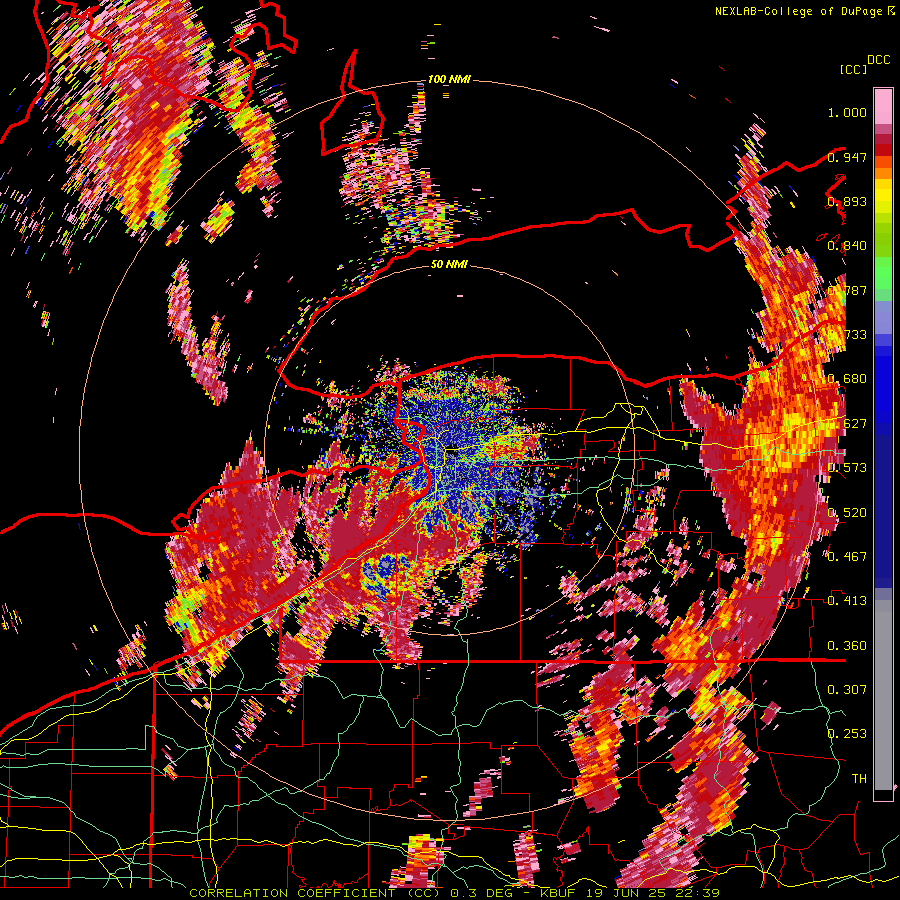Image resolution: width=900 pixels, height=900 pixels.
Task: Pick the gray swatch near the color bar bottom
Action: (883, 695)
